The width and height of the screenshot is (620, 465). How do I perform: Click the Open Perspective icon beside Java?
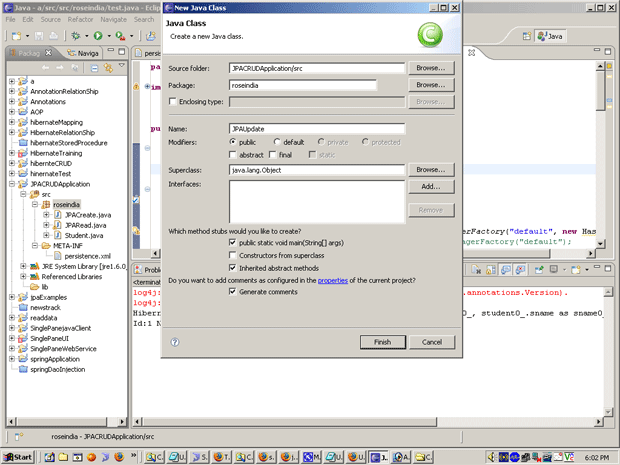(527, 36)
